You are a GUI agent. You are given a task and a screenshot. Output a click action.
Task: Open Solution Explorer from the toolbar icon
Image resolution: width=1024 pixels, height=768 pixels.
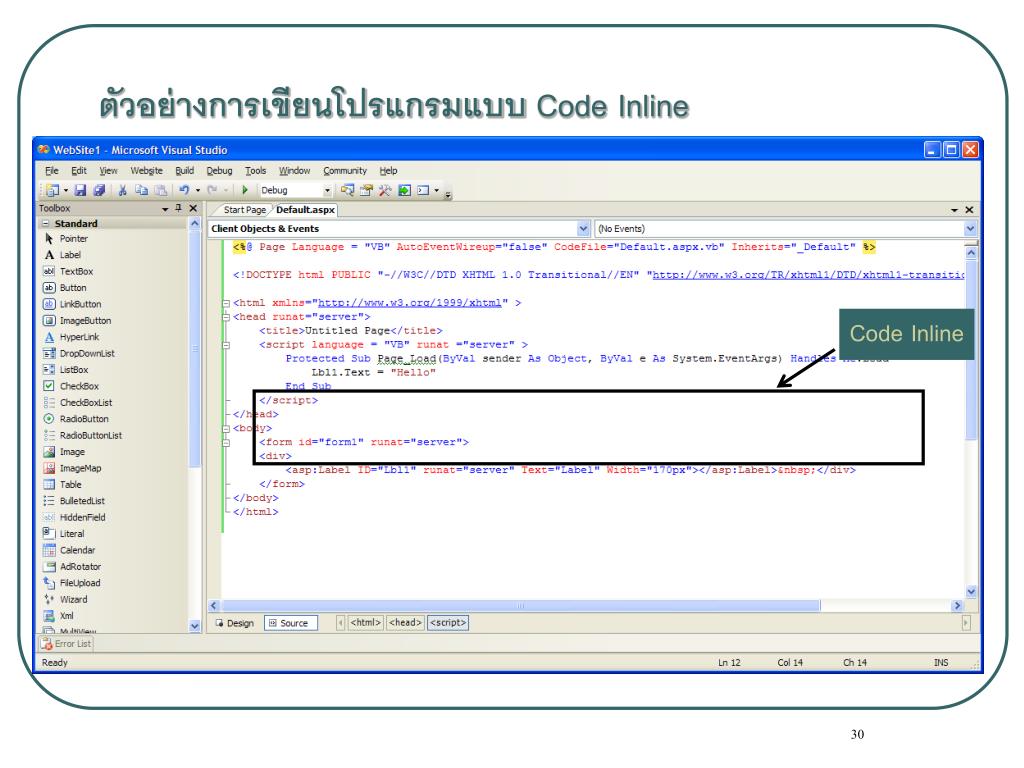(347, 190)
